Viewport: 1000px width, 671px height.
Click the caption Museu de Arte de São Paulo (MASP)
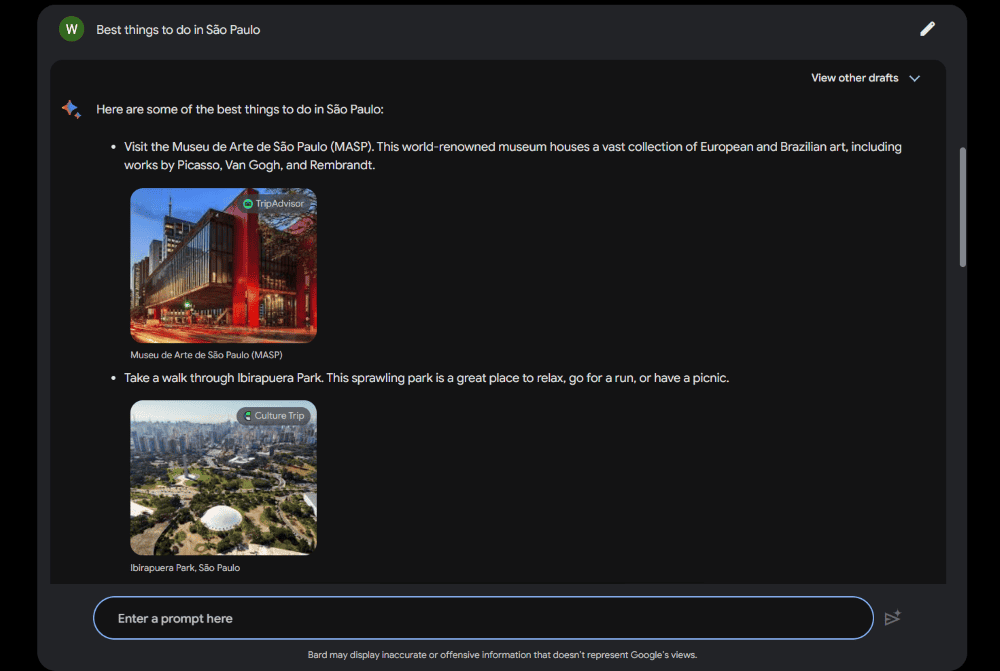206,355
